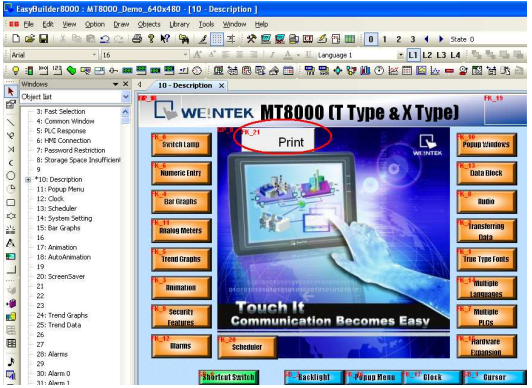532x388 pixels.
Task: Switch to object state 3
Action: click(x=413, y=39)
